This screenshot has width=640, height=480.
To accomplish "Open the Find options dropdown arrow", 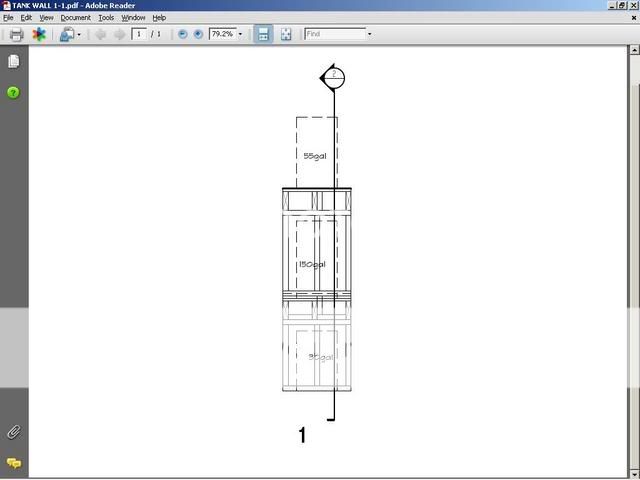I will point(369,34).
